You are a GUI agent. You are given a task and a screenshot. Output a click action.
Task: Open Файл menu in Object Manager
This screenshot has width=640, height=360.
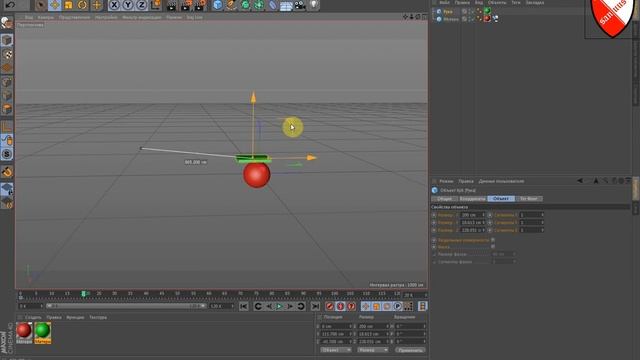click(444, 2)
